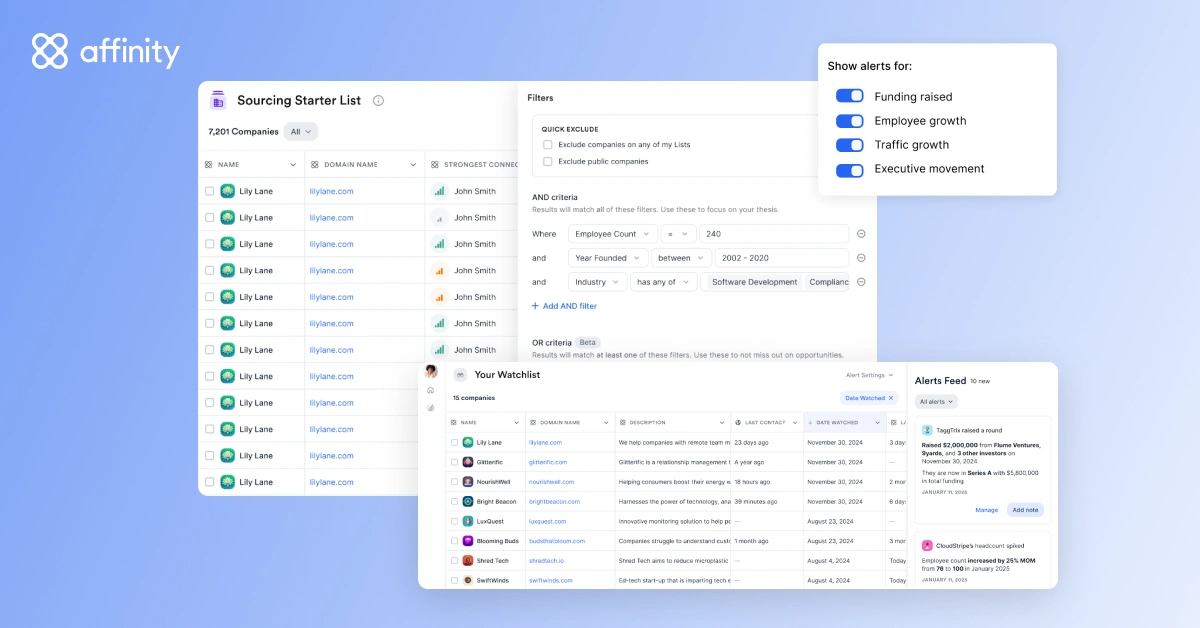Open the glitterific.com link
This screenshot has width=1200, height=628.
[x=548, y=462]
